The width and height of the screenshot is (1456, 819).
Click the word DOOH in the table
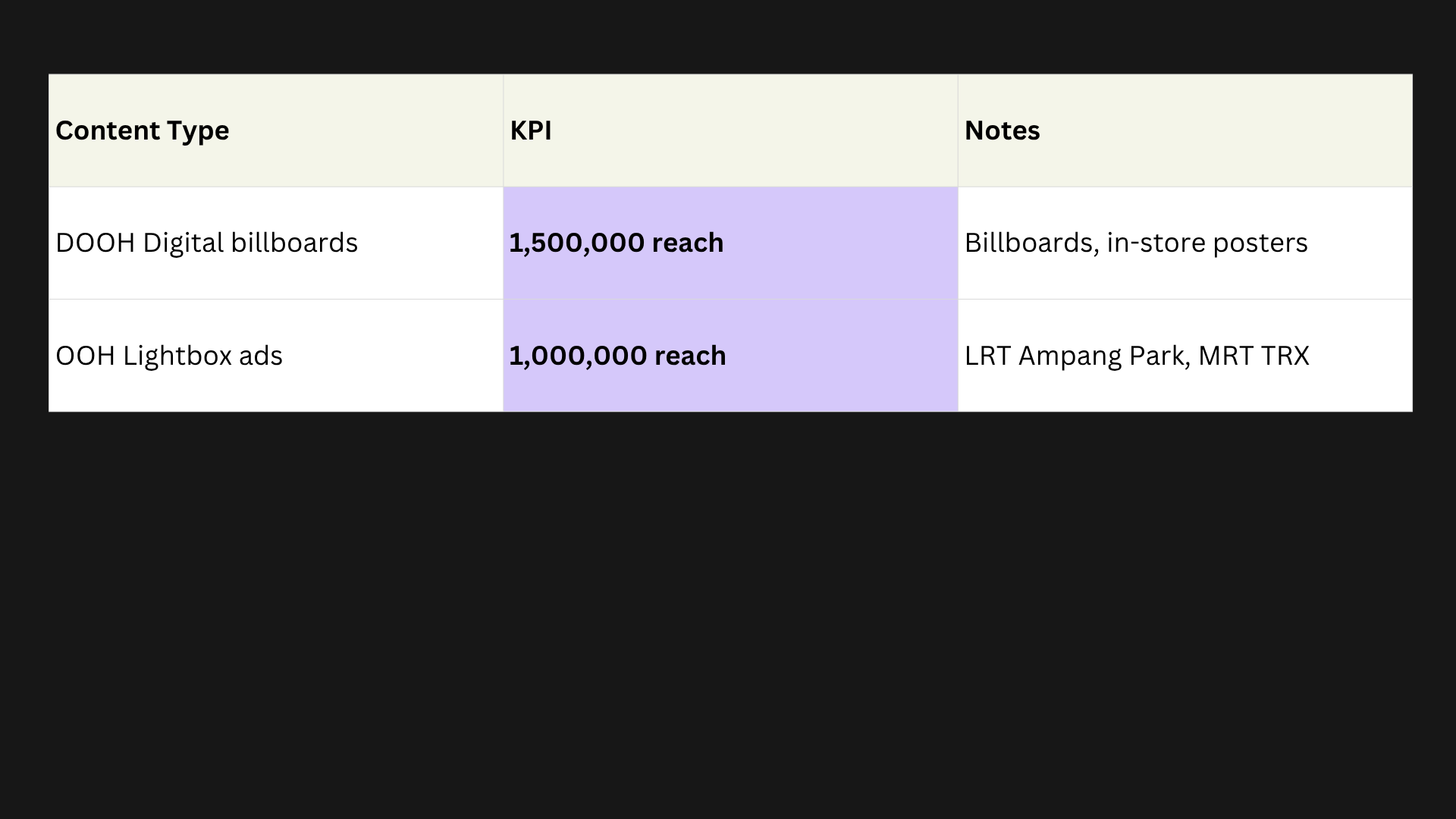point(96,243)
